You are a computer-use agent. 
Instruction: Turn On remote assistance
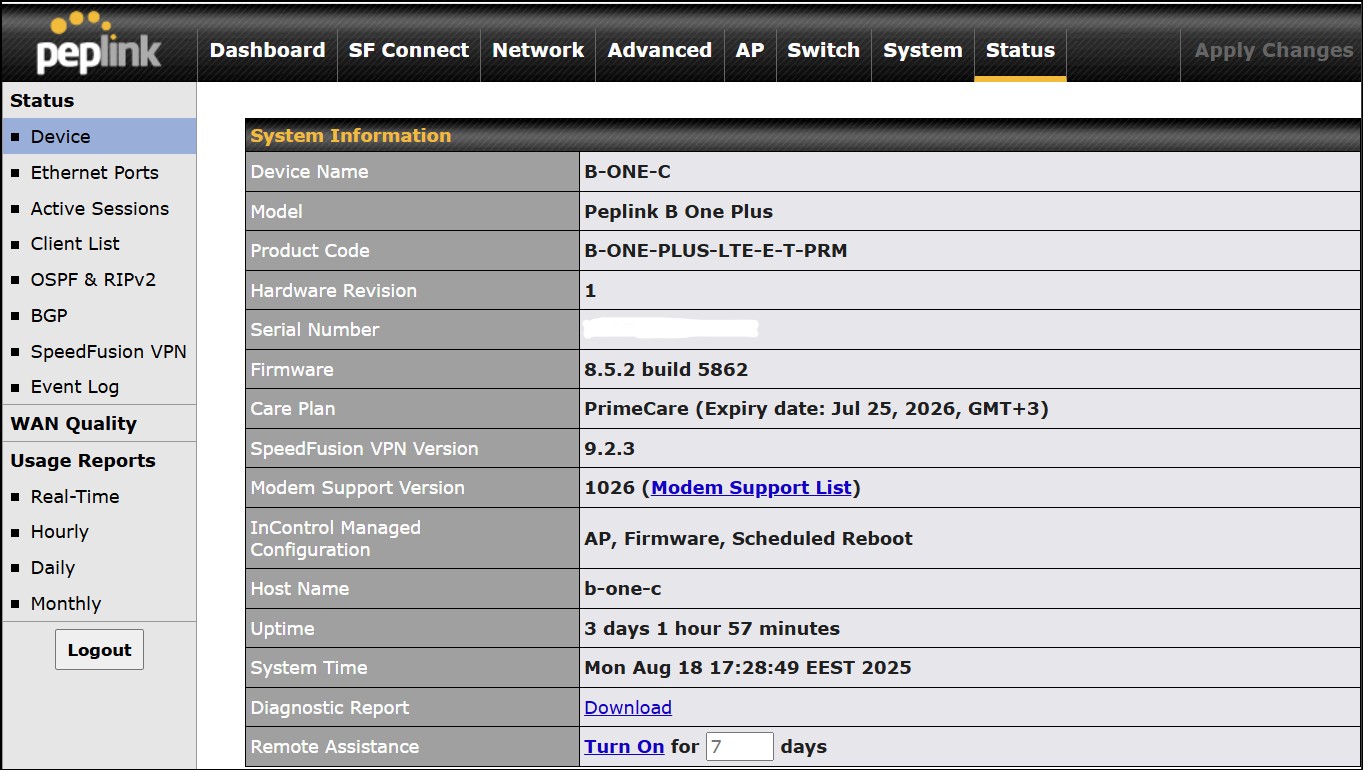[x=624, y=747]
